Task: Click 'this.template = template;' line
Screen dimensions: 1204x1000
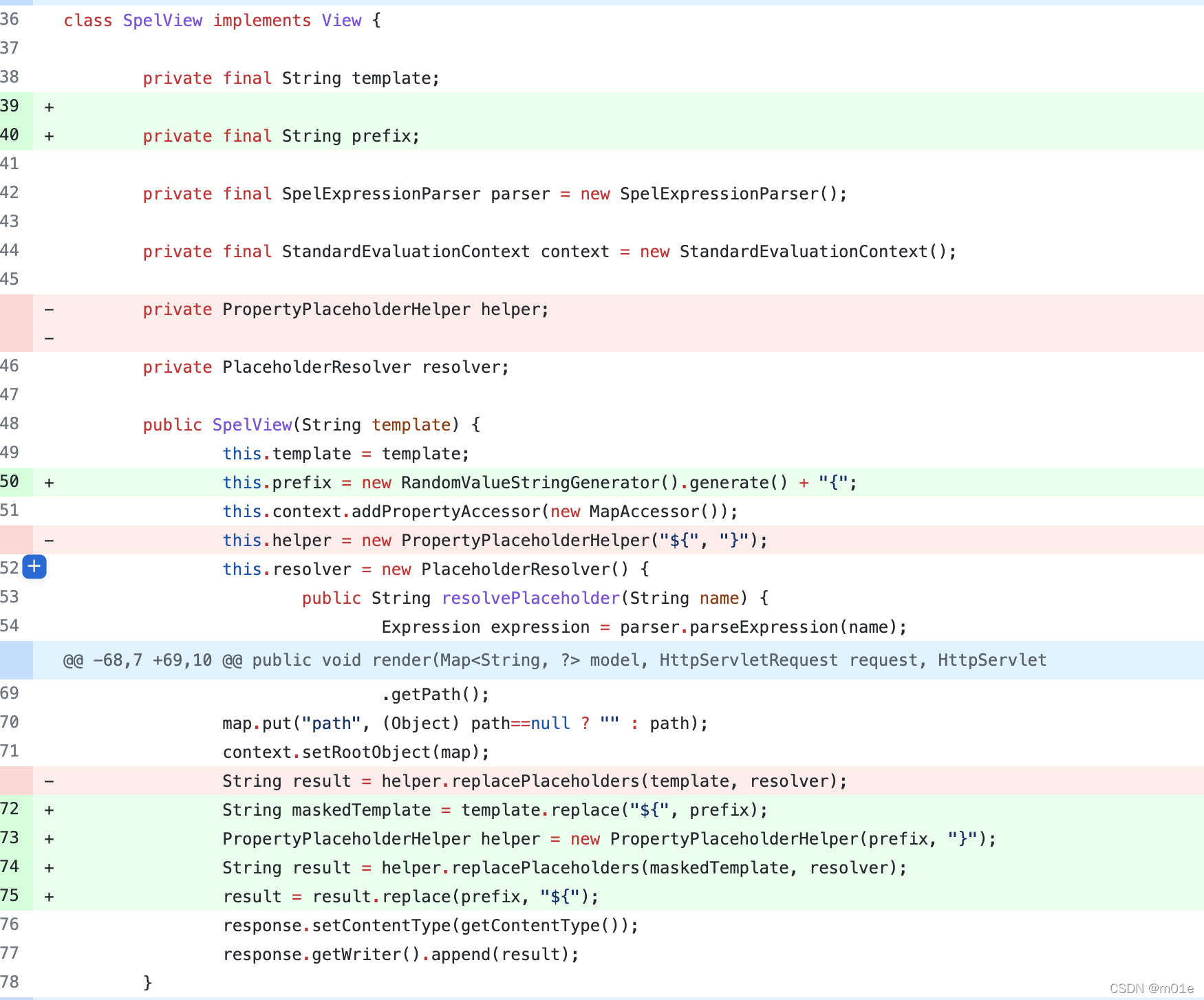Action: click(346, 454)
